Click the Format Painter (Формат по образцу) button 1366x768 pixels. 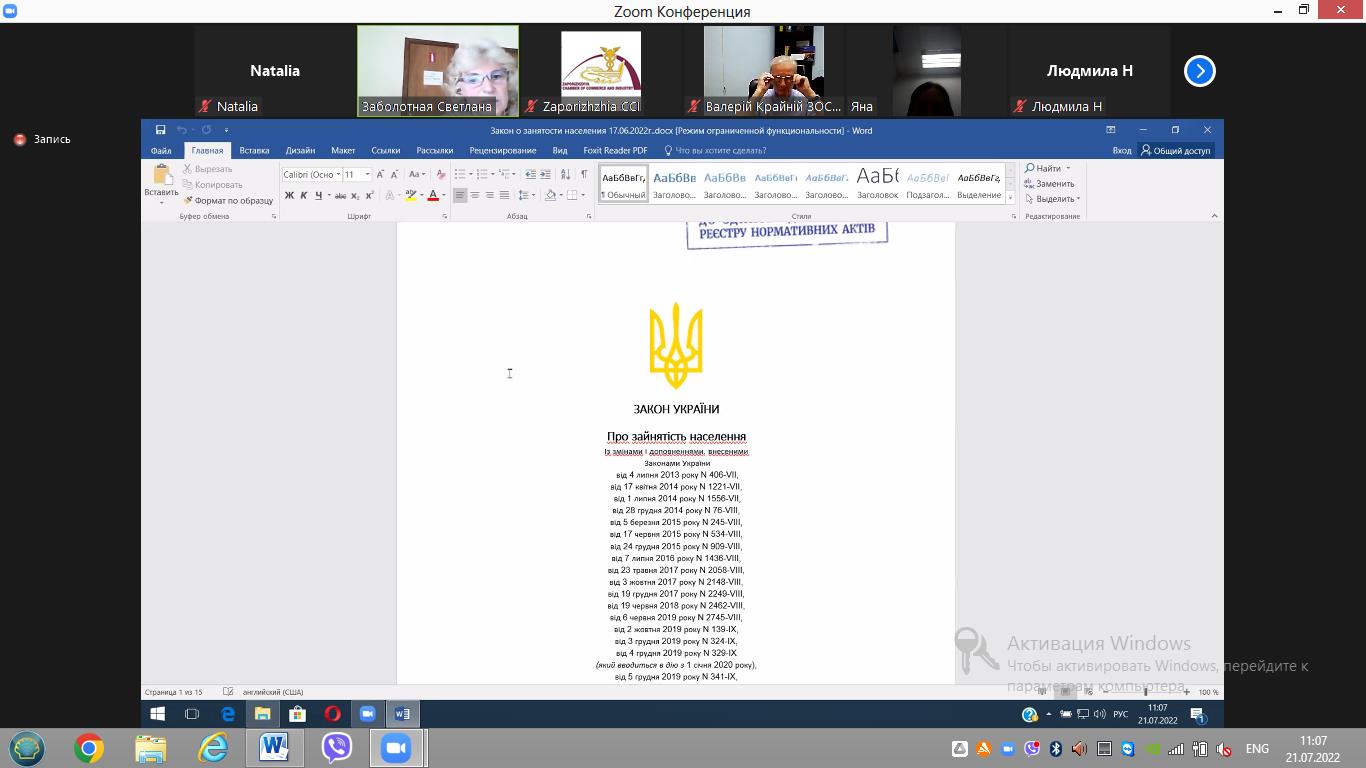tap(228, 200)
